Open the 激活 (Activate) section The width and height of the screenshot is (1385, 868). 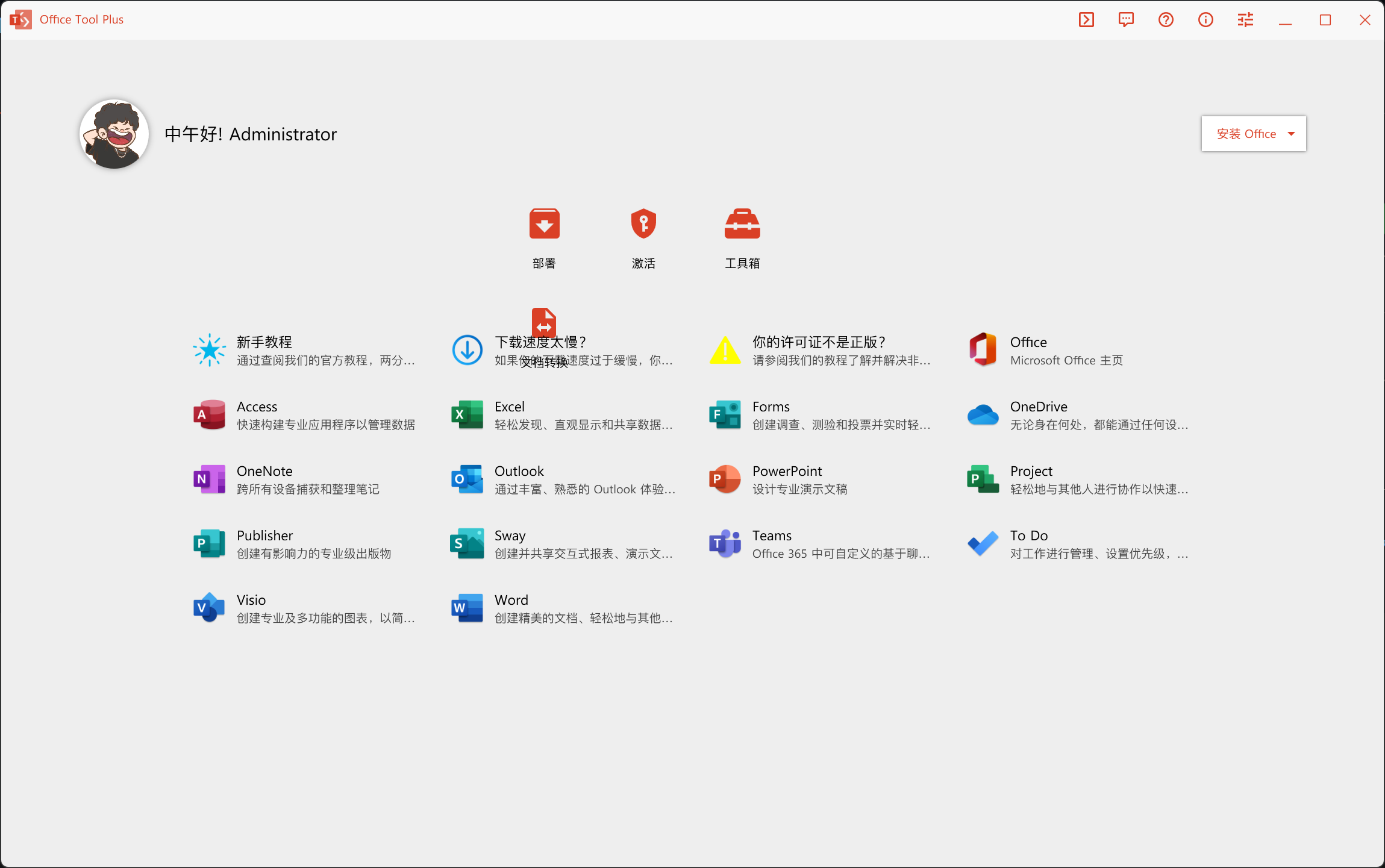click(643, 237)
